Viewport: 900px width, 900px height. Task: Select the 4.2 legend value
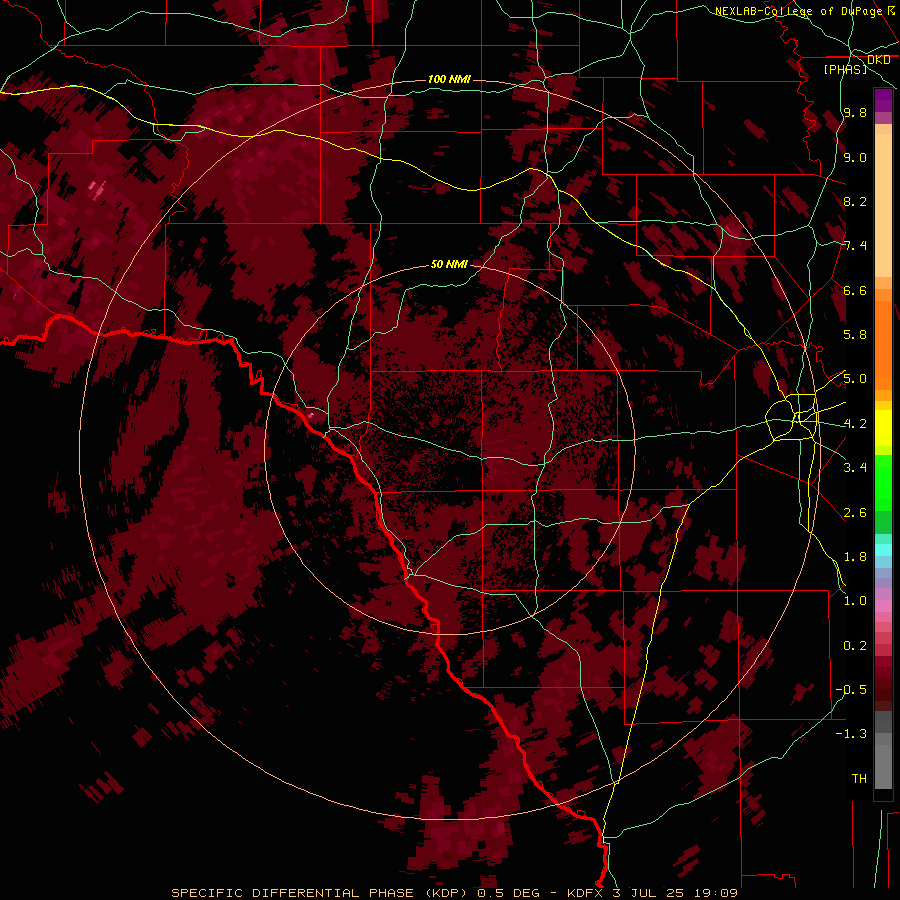[855, 424]
